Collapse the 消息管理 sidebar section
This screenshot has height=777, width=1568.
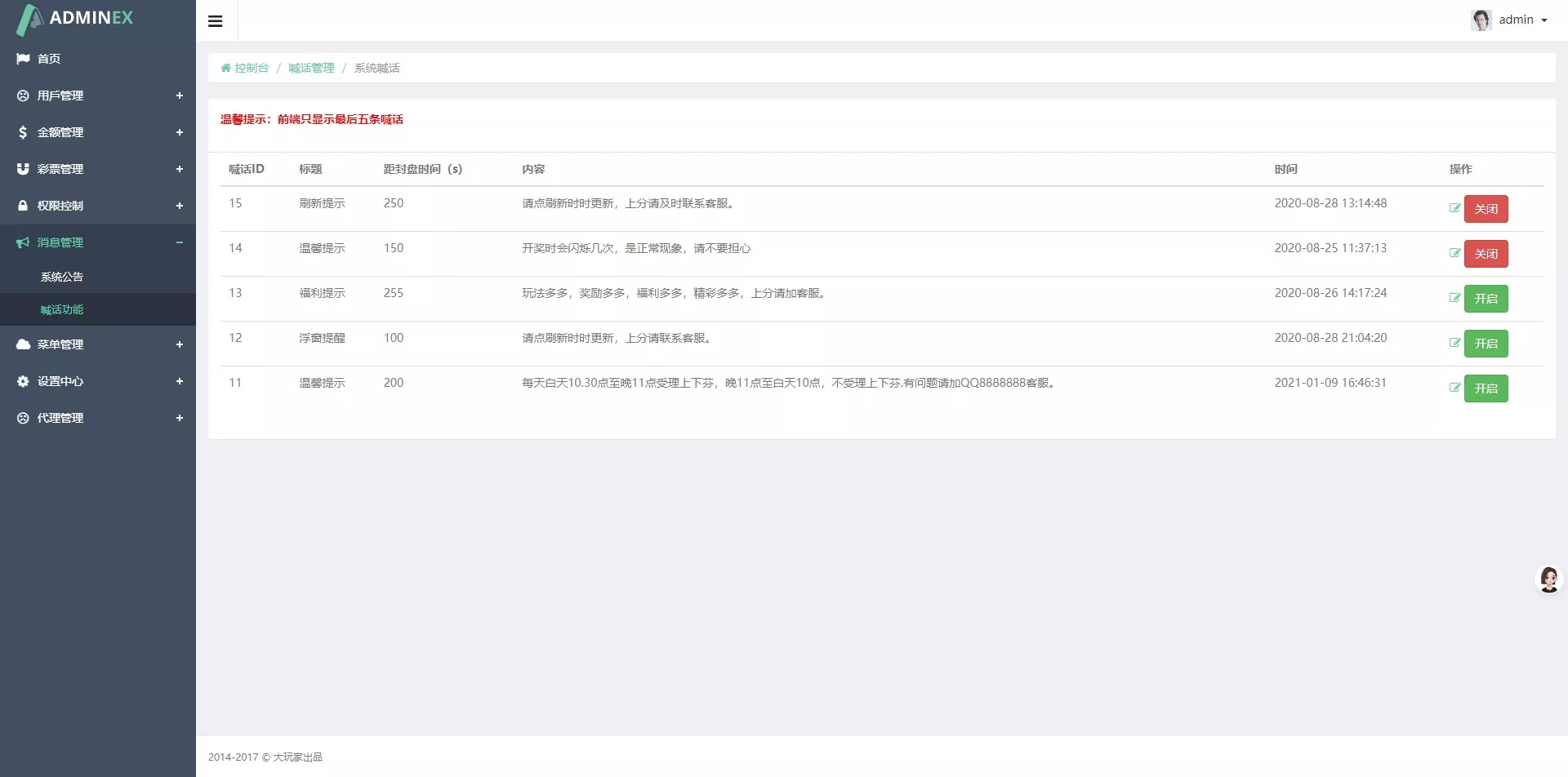coord(98,242)
